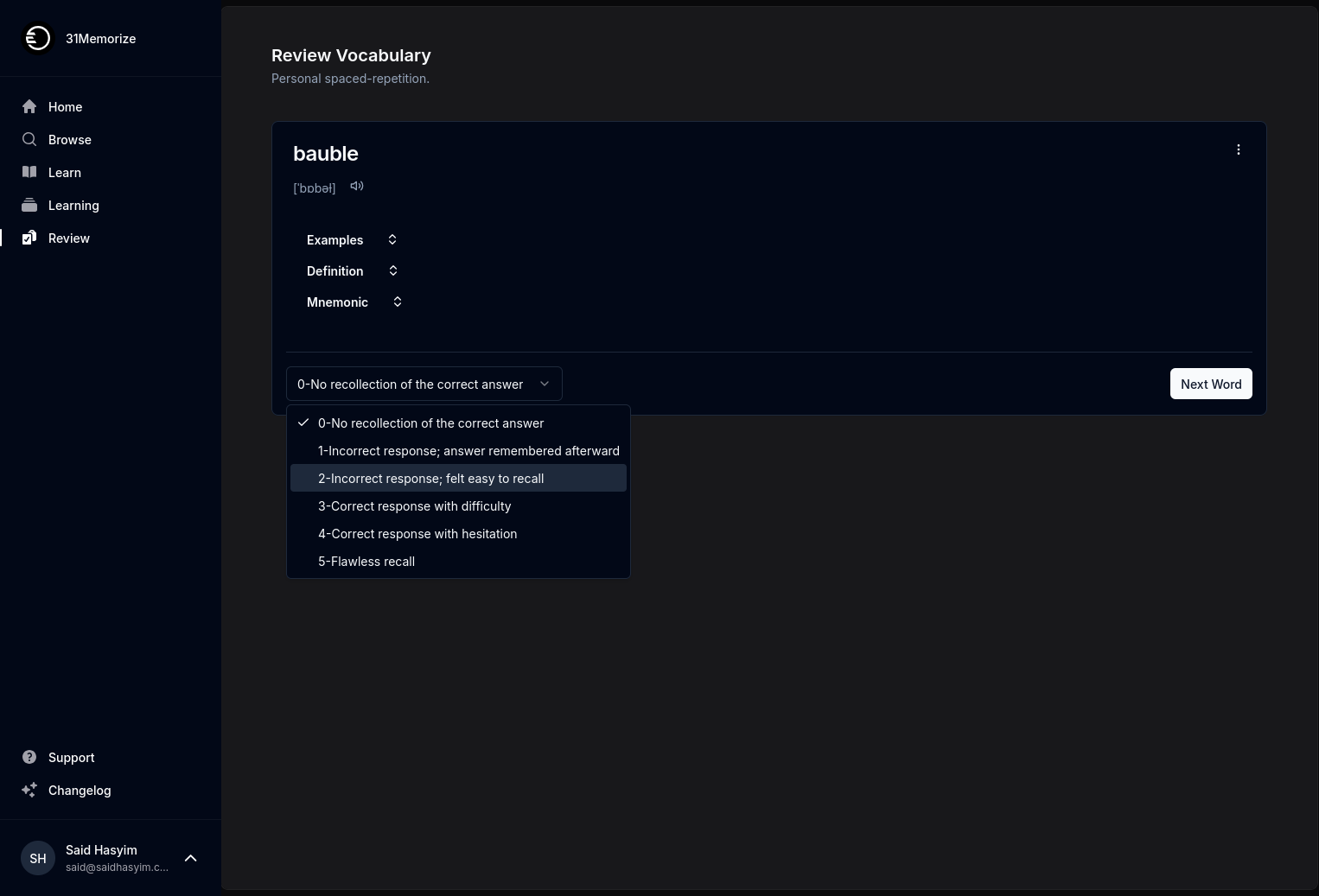Click the 31Memorize logo icon
The width and height of the screenshot is (1319, 896).
37,38
